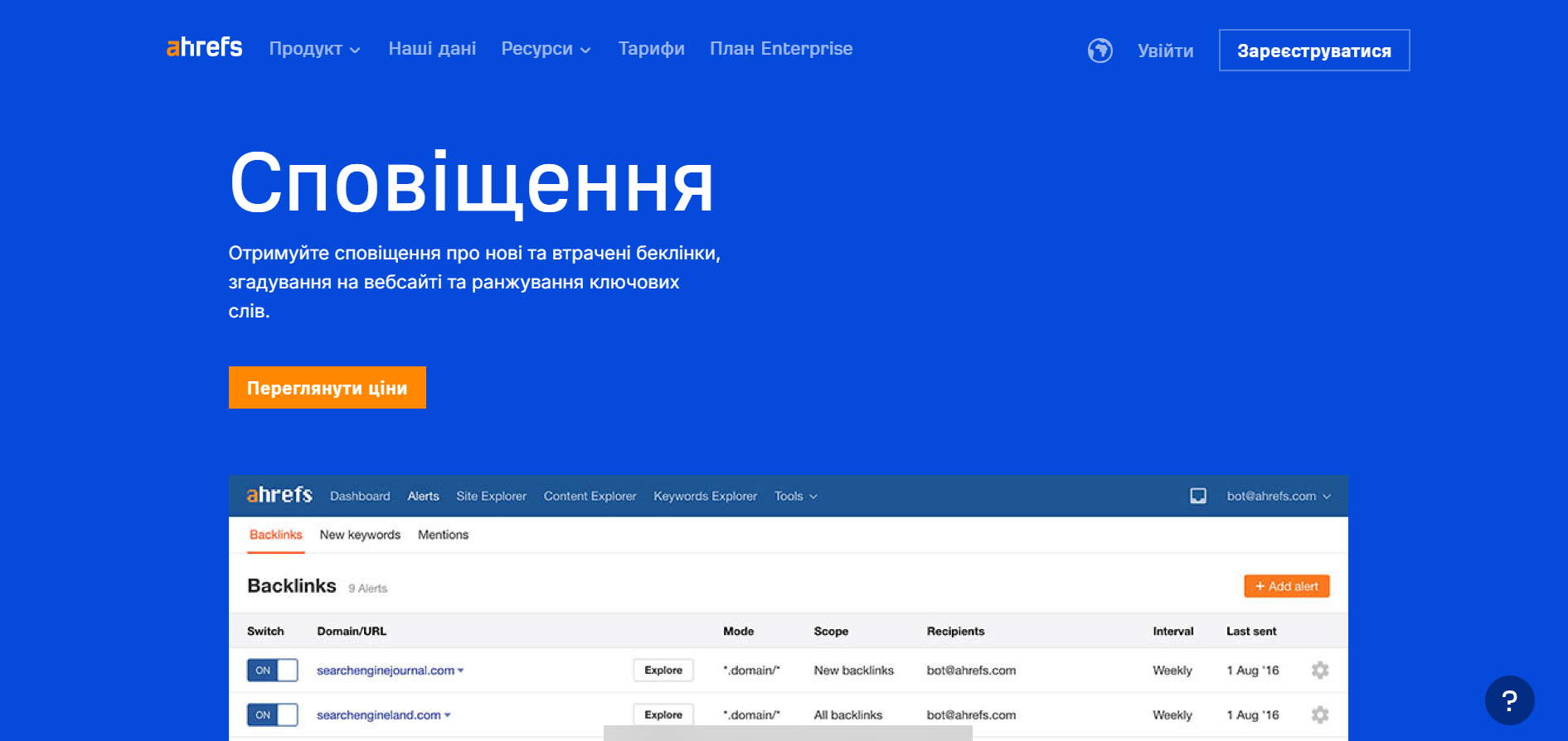Click the bot@ahrefs.com recipient for searchenginejournal.com
This screenshot has width=1568, height=741.
[x=971, y=671]
